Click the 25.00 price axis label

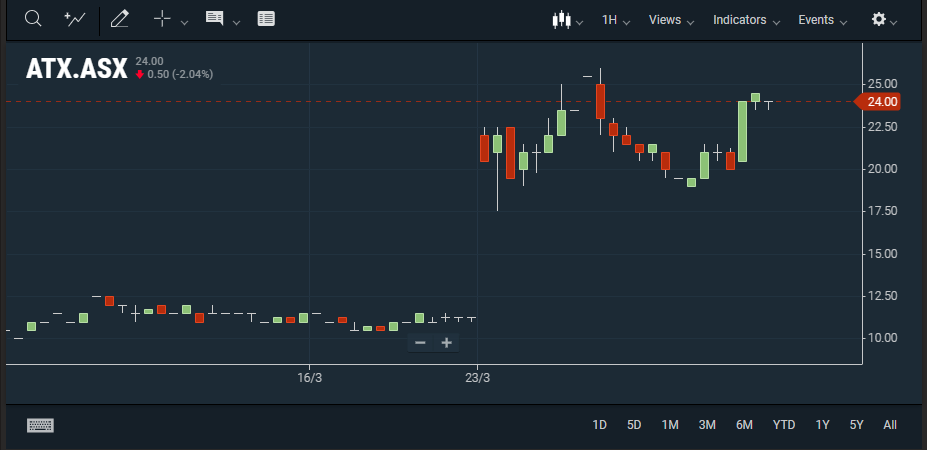click(882, 83)
